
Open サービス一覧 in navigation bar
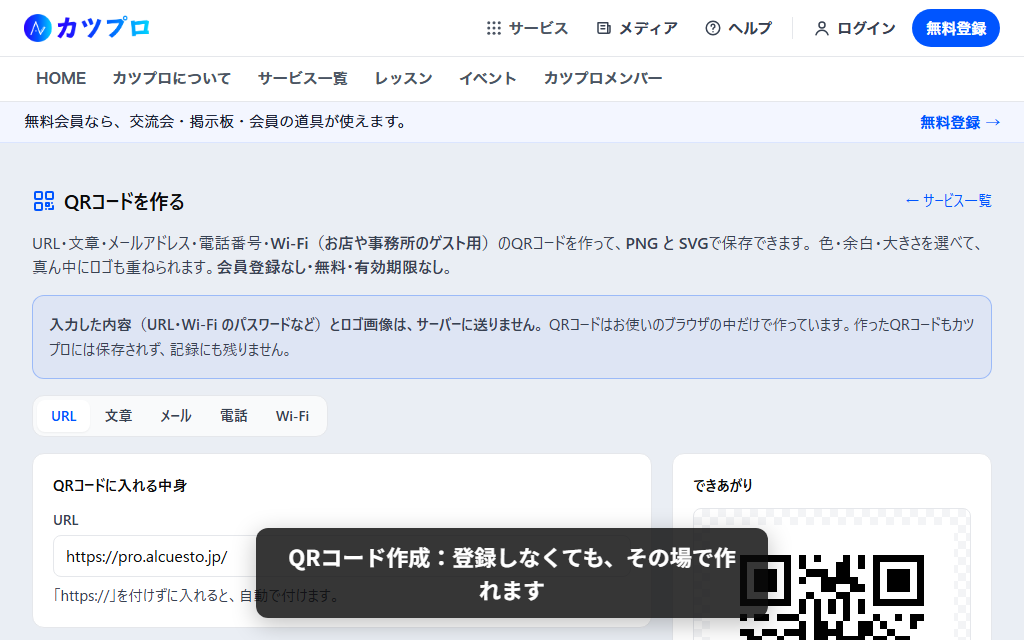(302, 78)
